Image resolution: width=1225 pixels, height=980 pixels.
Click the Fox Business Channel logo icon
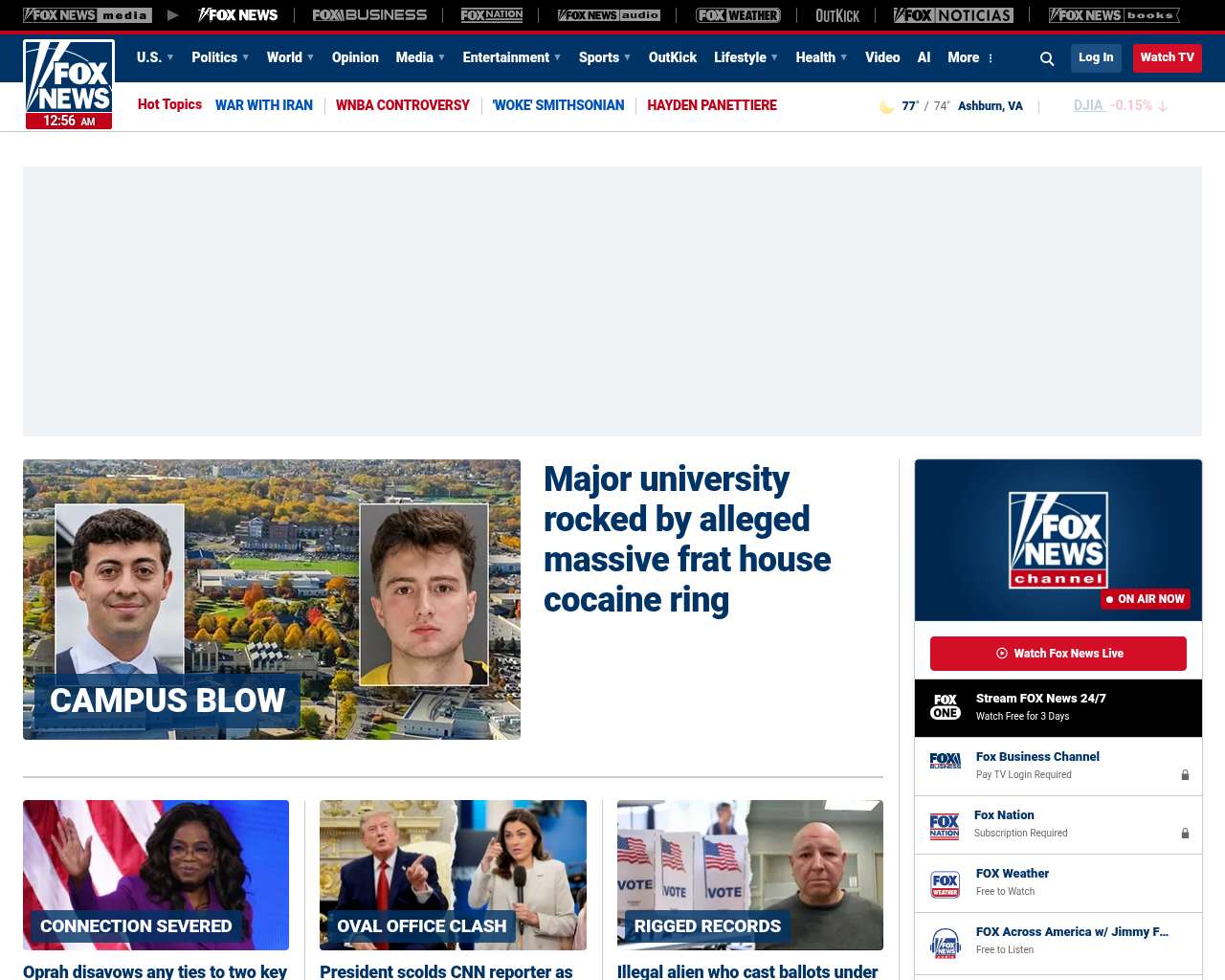coord(946,761)
